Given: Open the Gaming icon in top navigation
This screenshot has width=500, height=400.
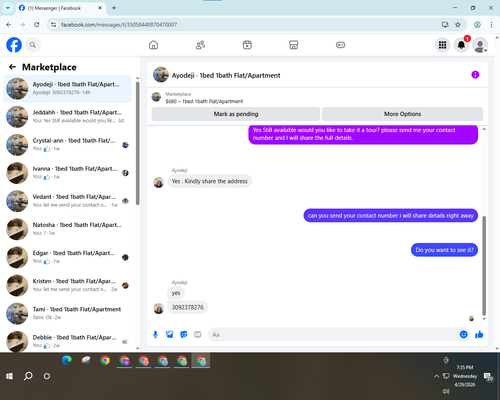Looking at the screenshot, I should (x=340, y=45).
